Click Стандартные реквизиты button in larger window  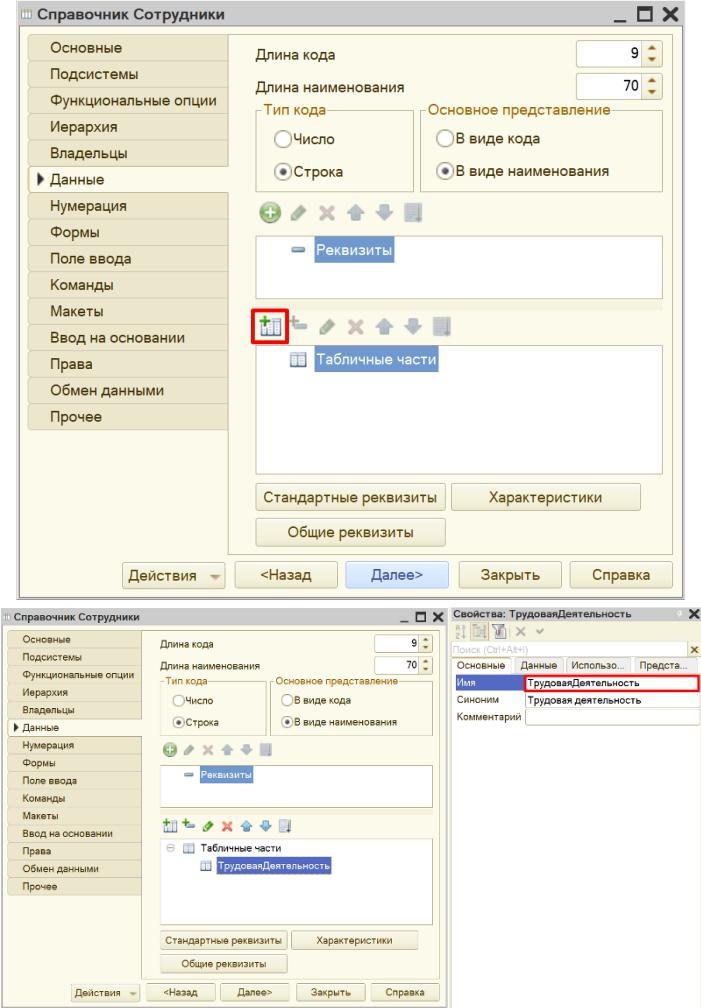350,497
